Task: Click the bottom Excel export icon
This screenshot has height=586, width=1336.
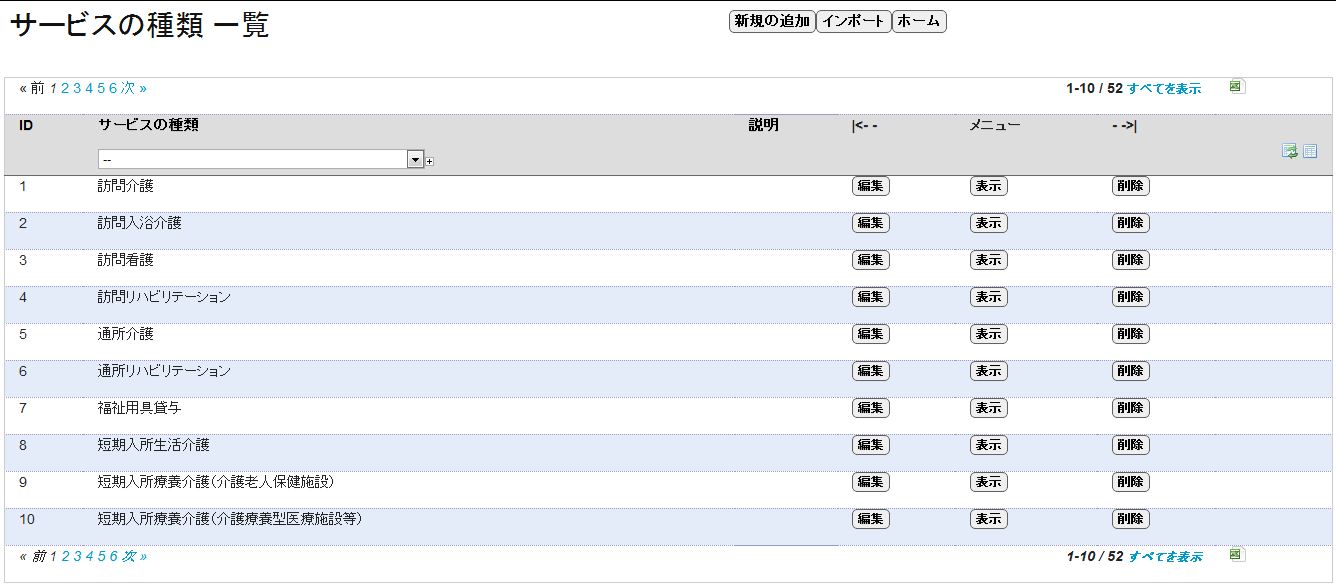Action: tap(1237, 555)
